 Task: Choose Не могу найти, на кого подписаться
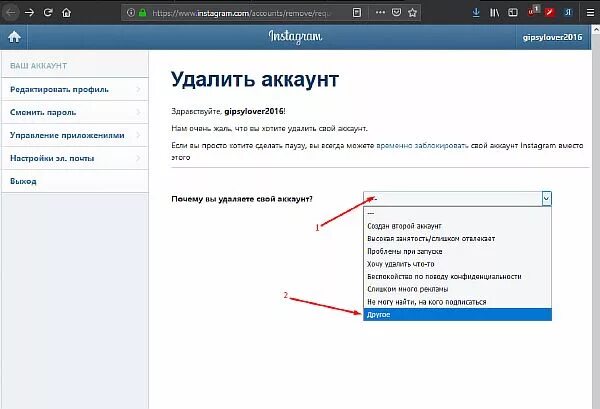pyautogui.click(x=457, y=302)
